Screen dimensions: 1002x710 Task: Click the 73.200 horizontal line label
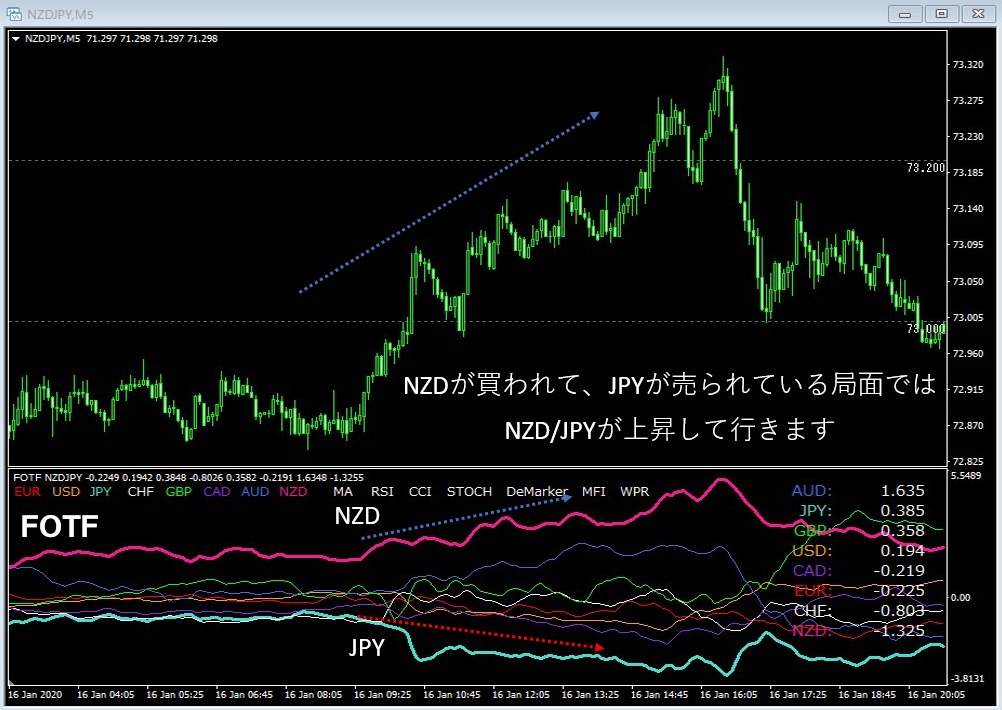925,167
